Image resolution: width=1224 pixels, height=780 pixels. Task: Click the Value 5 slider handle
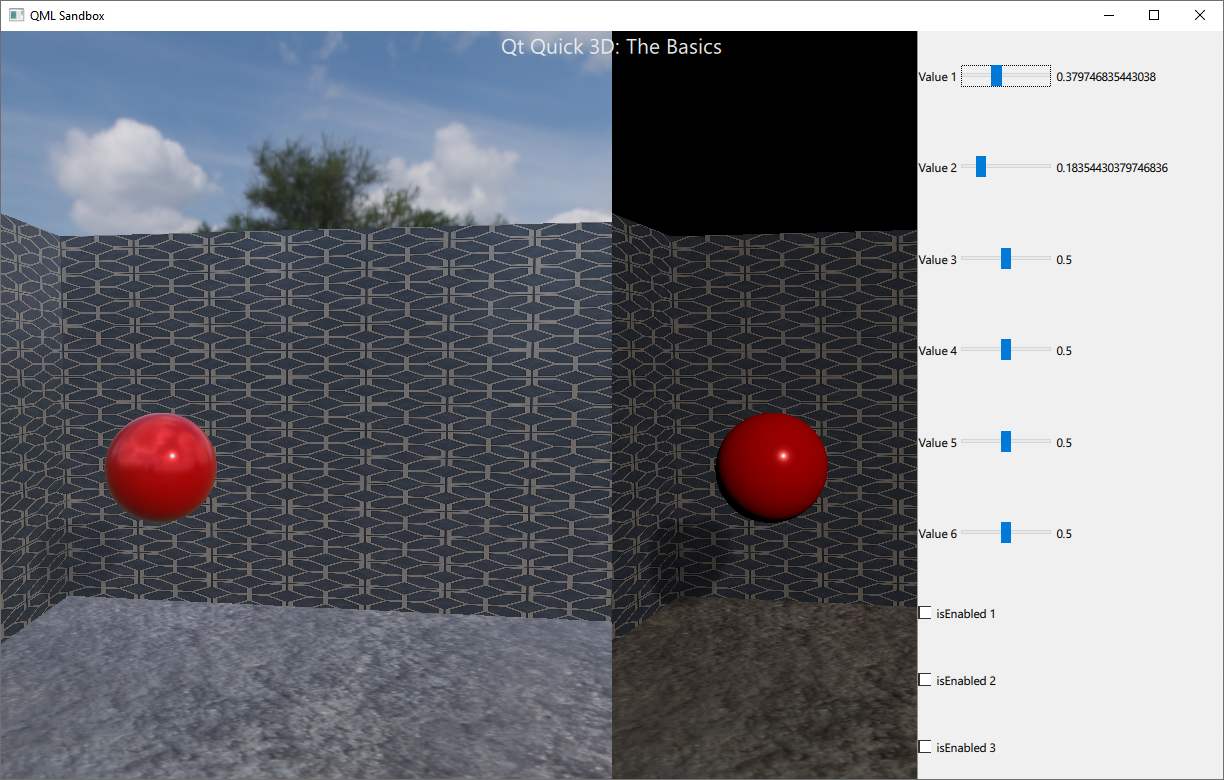click(x=1006, y=443)
